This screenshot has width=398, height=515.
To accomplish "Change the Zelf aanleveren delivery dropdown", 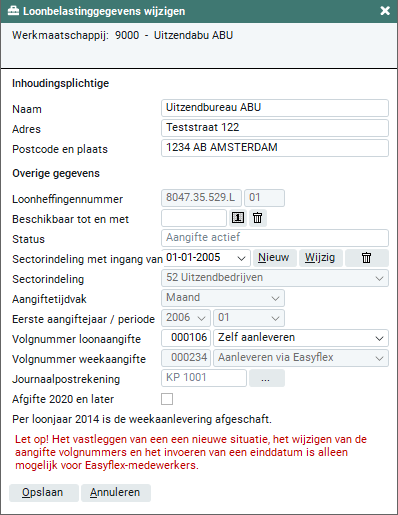I will point(301,338).
